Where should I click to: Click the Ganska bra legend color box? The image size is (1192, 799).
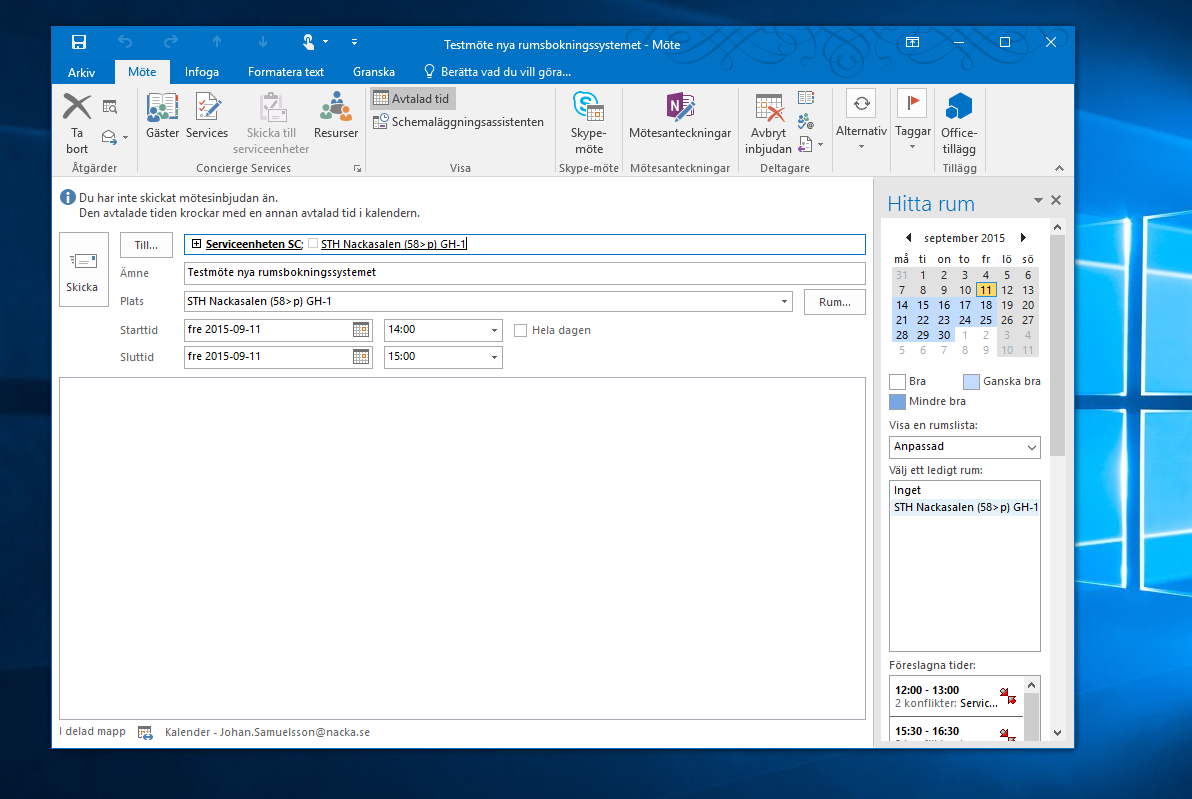click(971, 382)
